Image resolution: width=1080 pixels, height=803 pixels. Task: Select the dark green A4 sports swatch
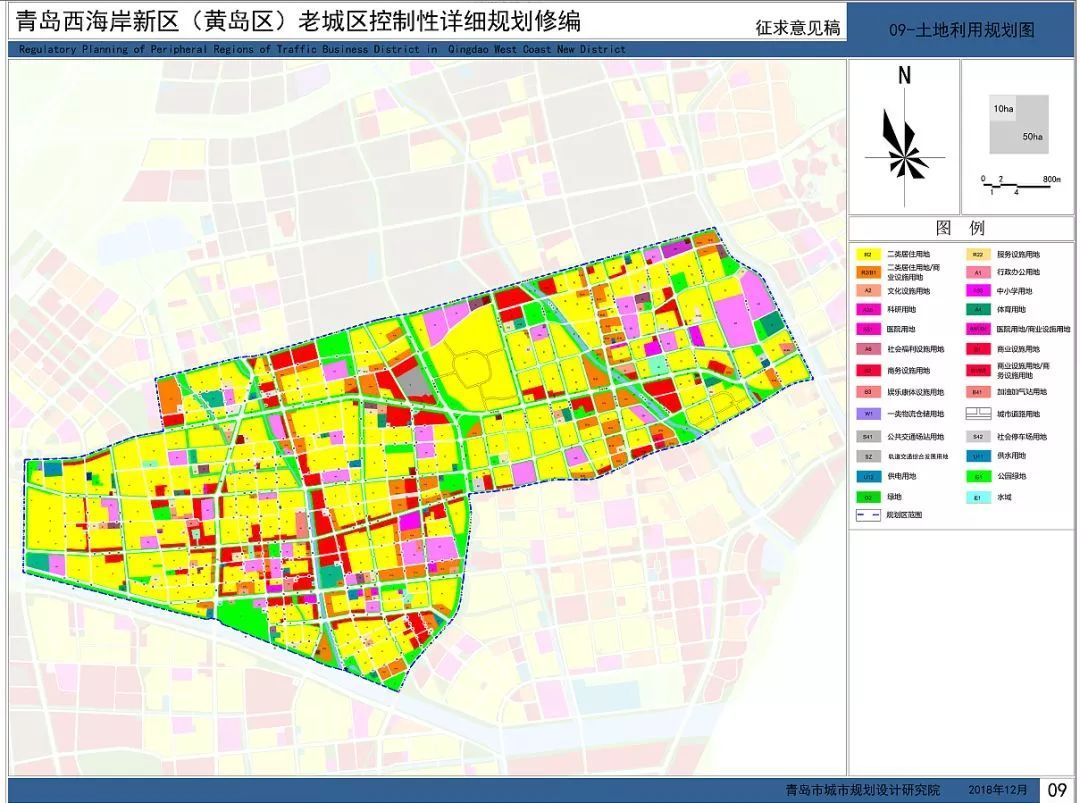(x=978, y=310)
